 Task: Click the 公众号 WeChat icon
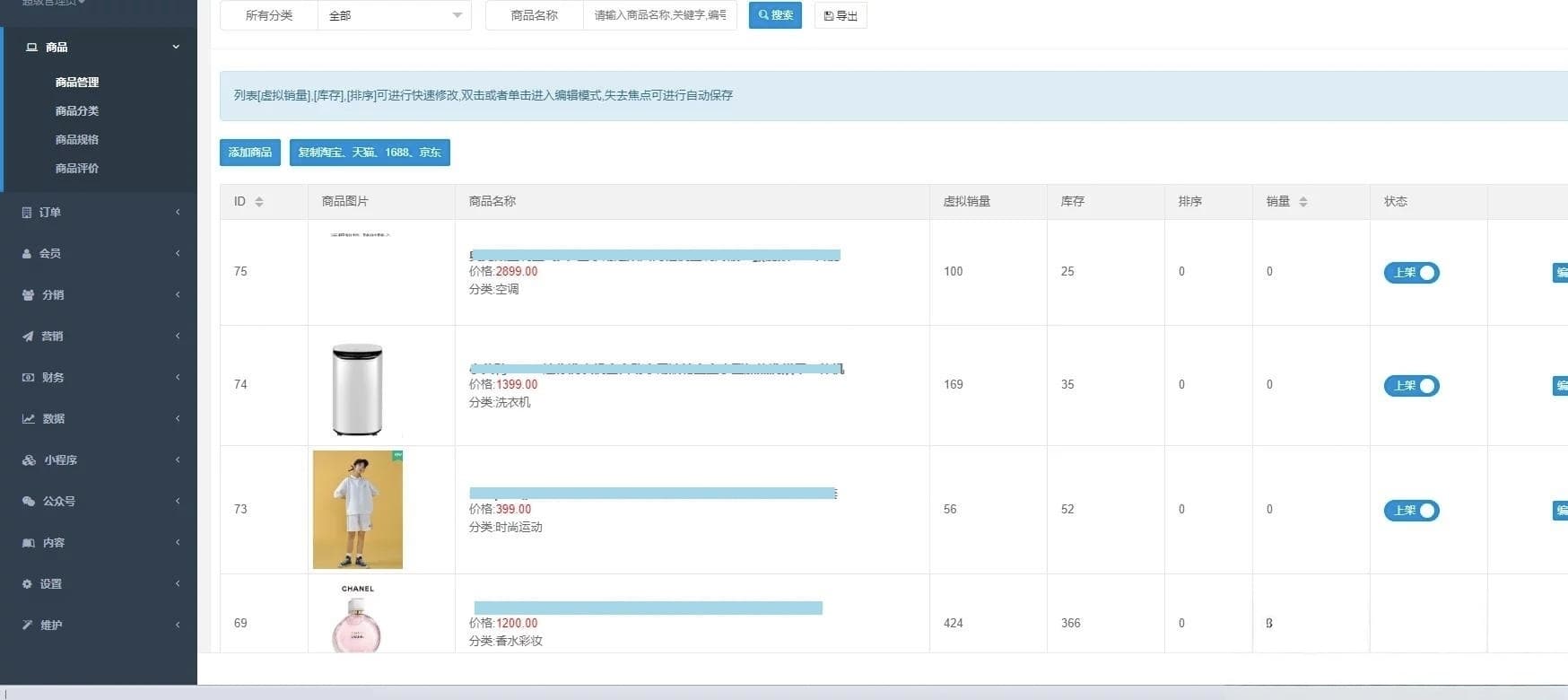click(29, 502)
